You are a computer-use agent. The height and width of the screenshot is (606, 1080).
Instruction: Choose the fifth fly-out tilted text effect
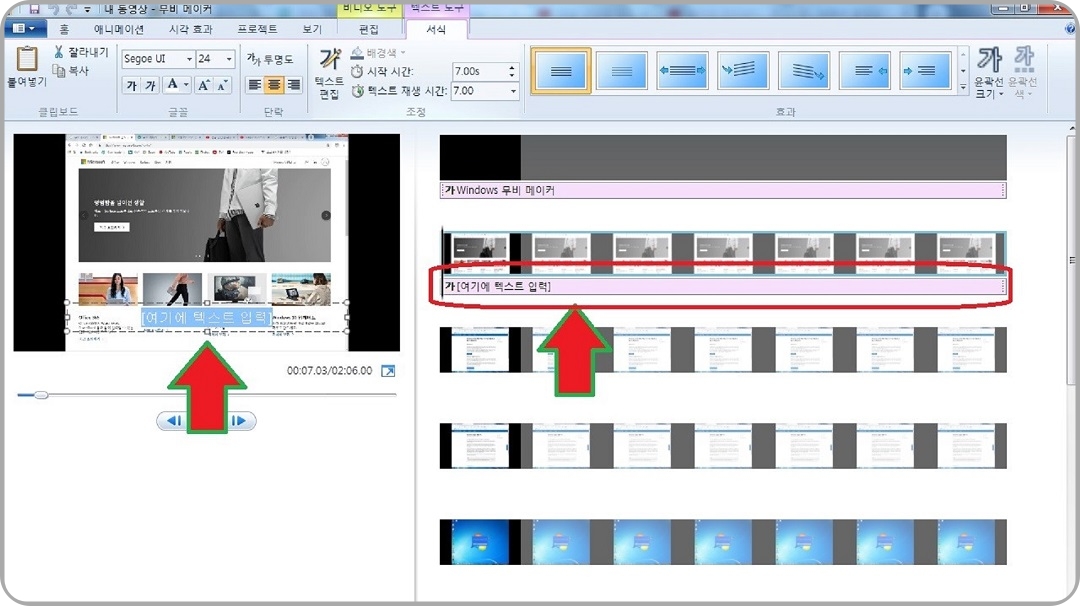click(x=804, y=70)
